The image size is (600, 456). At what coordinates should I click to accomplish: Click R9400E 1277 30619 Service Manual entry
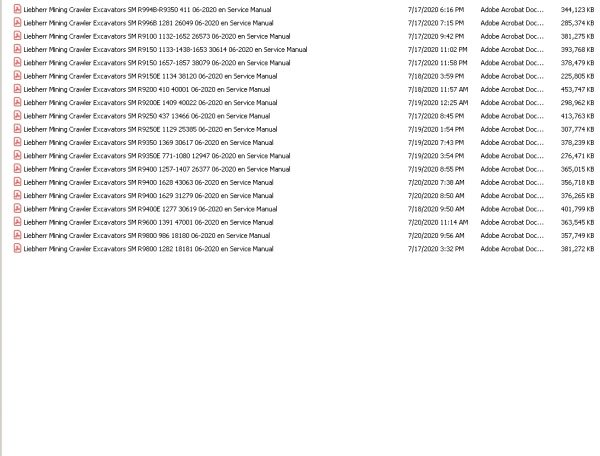(x=150, y=209)
